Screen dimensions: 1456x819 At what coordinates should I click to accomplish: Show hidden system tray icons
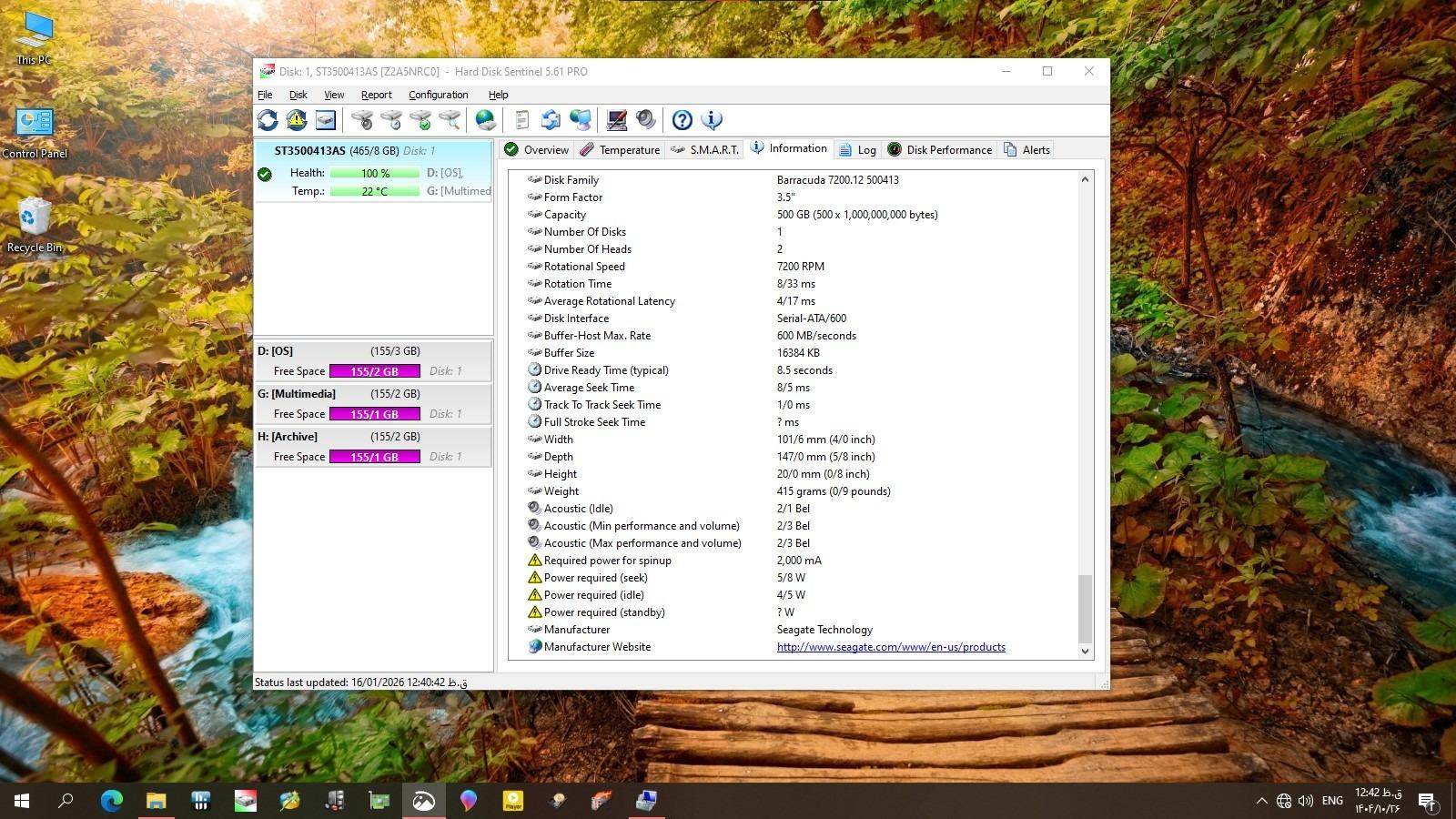pyautogui.click(x=1261, y=801)
